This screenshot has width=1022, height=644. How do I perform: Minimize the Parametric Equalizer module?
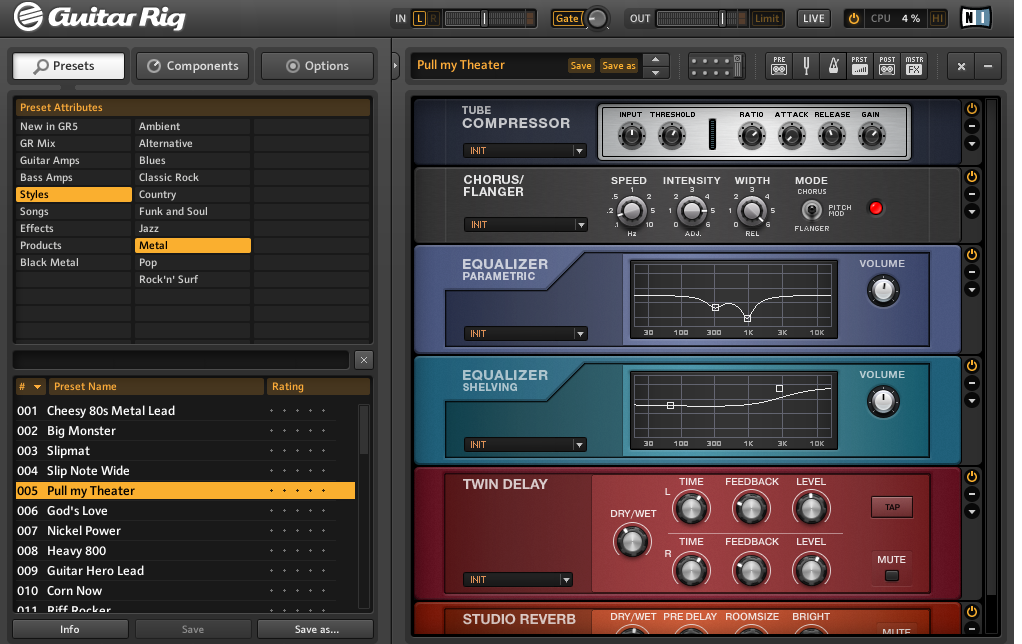point(971,272)
